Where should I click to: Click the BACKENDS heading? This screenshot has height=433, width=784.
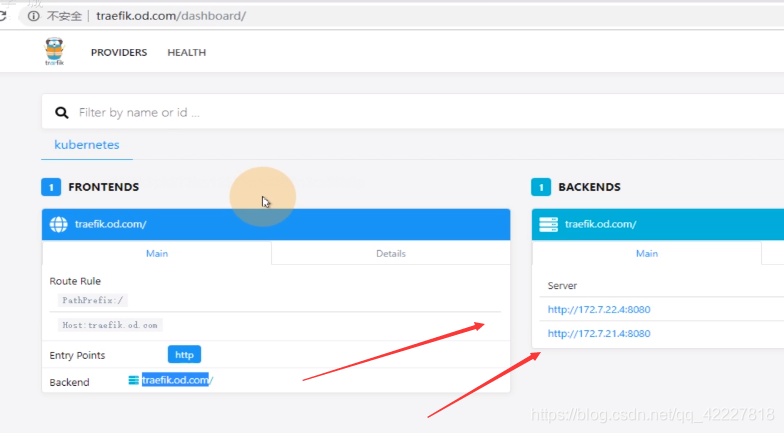[590, 187]
